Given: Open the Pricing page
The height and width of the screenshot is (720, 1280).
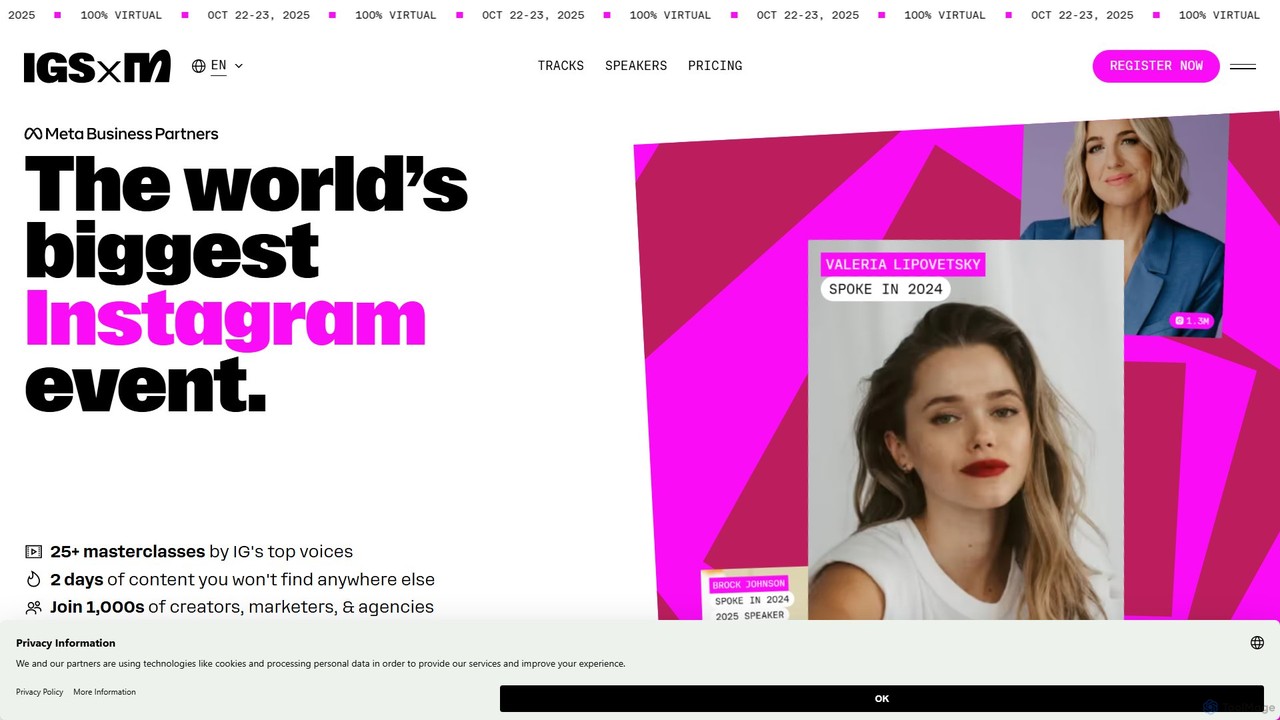Looking at the screenshot, I should click(715, 66).
